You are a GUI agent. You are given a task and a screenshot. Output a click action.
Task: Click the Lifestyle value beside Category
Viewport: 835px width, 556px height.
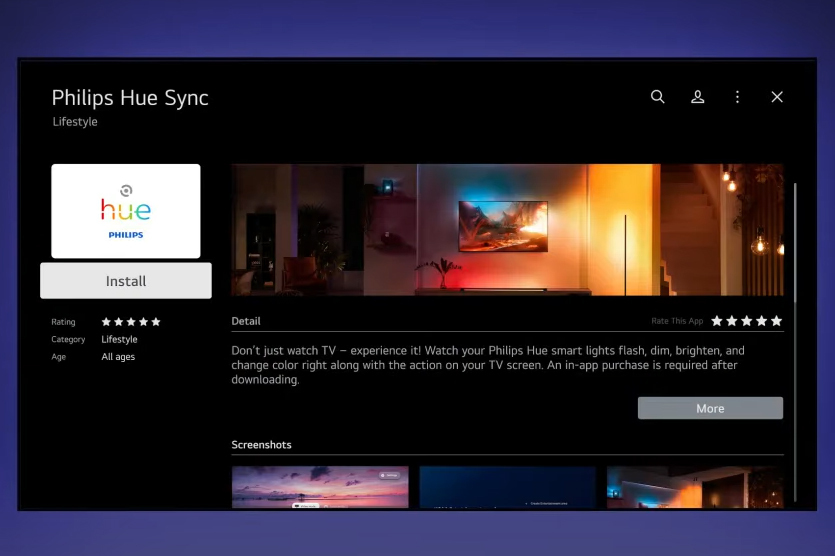click(119, 340)
